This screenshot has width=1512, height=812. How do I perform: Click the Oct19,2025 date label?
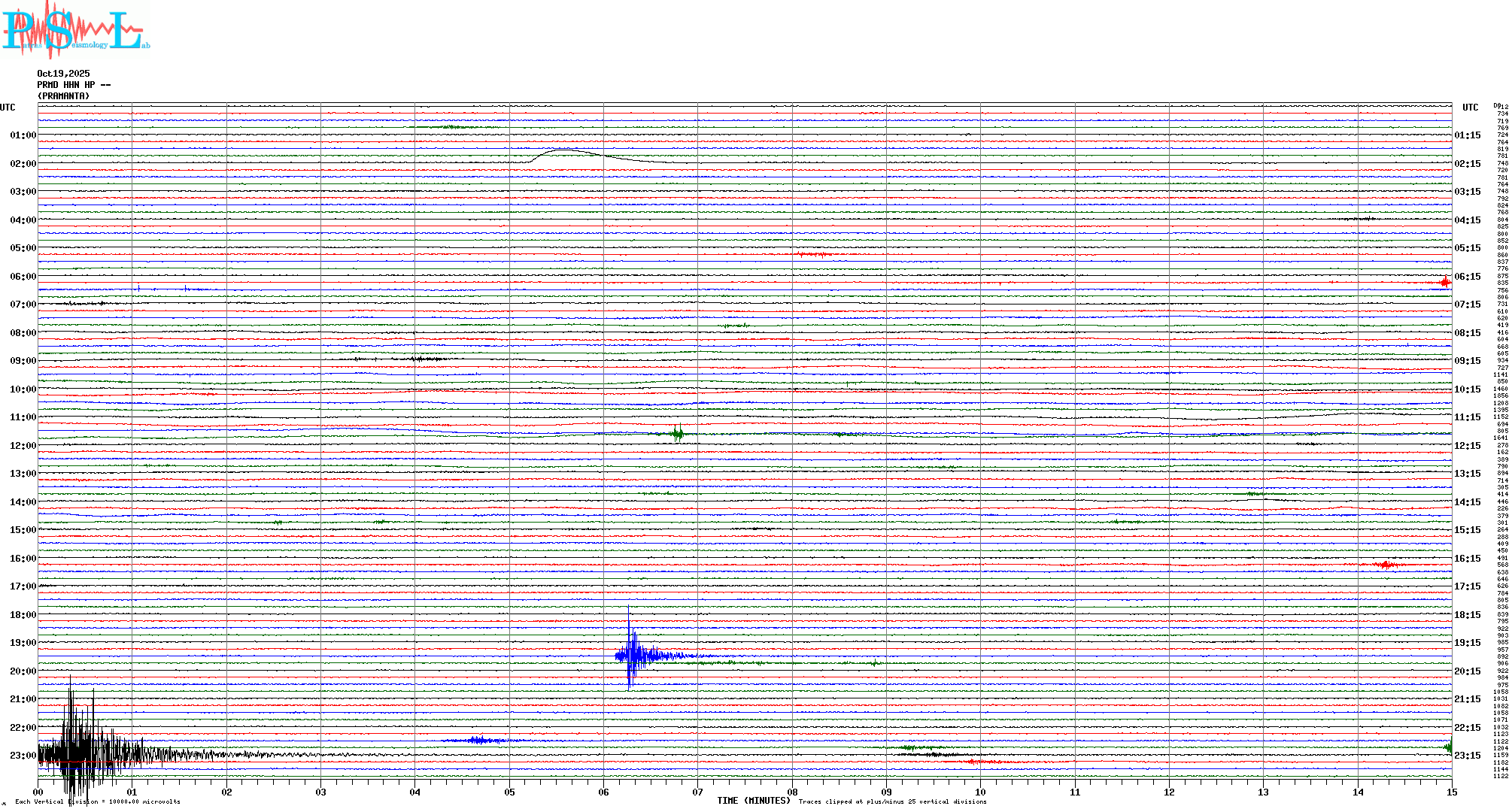click(63, 74)
